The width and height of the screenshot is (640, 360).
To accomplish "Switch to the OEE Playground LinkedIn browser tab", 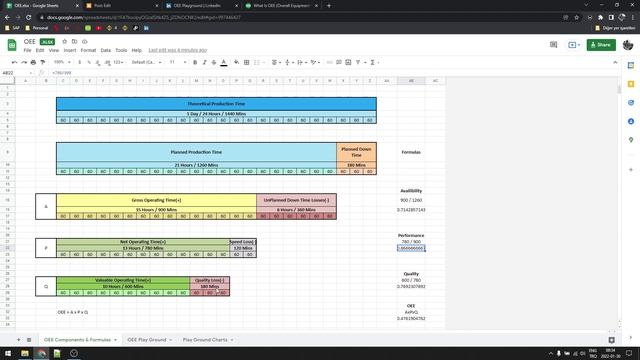I will tap(202, 6).
